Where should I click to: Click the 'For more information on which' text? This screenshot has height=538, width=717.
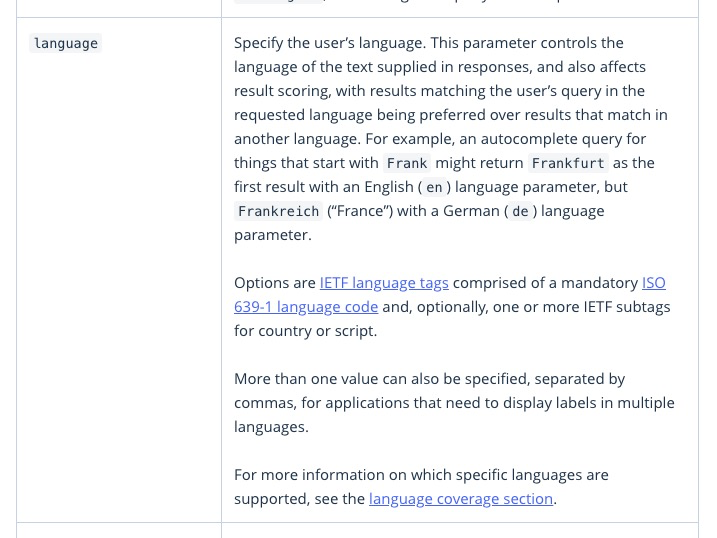[343, 475]
